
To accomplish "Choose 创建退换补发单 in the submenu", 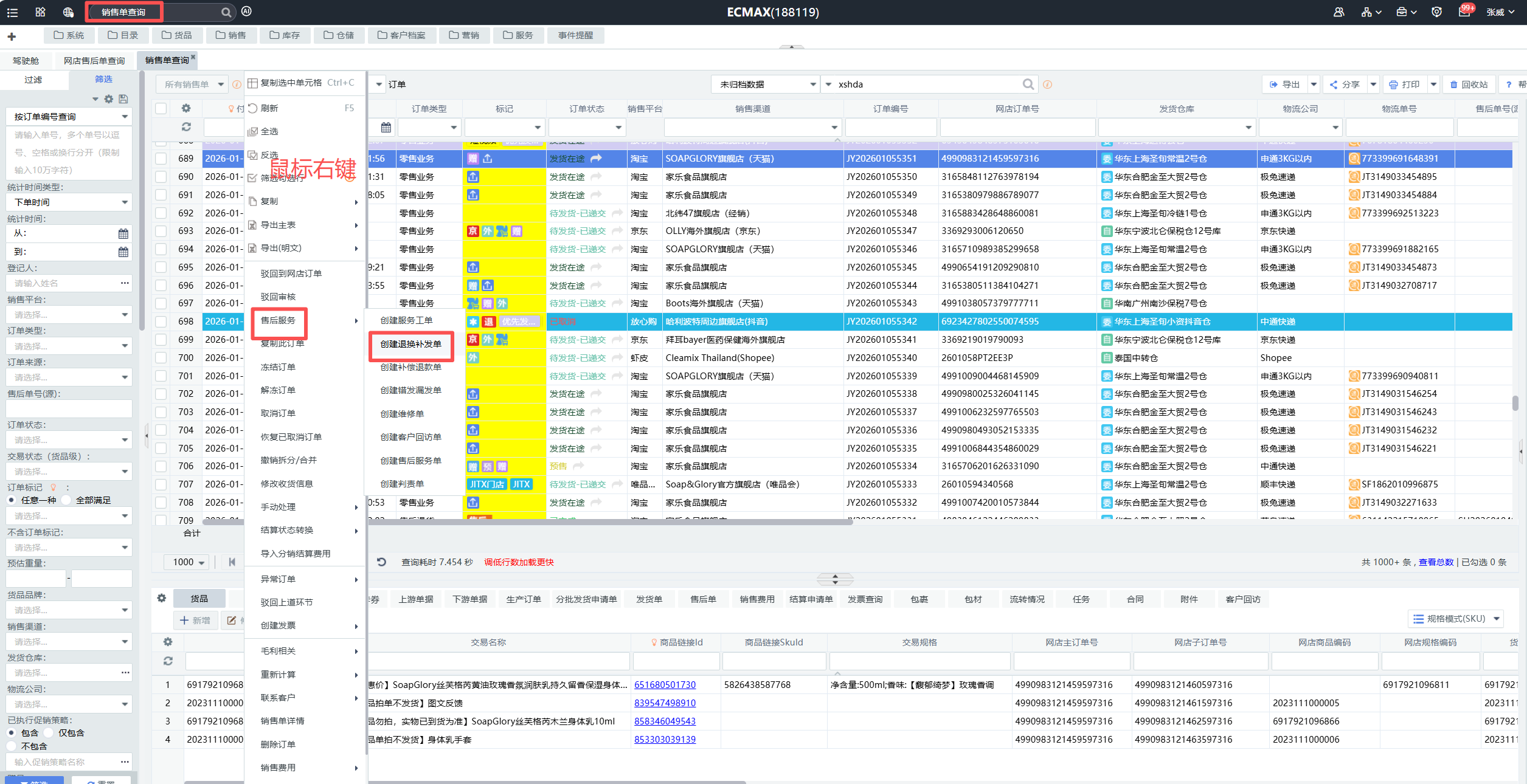I will click(411, 344).
